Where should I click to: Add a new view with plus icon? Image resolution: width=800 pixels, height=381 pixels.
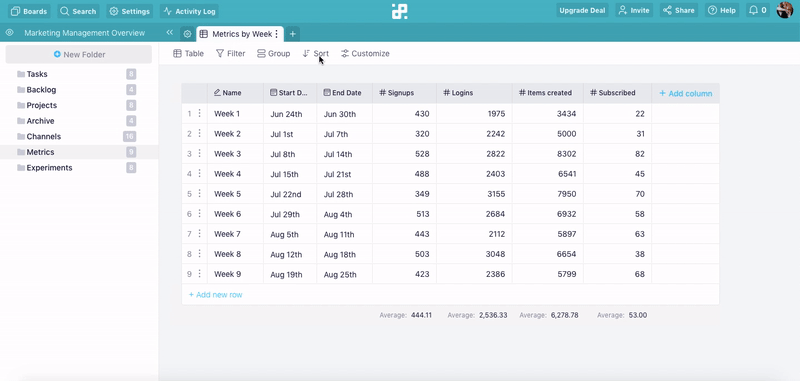(292, 34)
